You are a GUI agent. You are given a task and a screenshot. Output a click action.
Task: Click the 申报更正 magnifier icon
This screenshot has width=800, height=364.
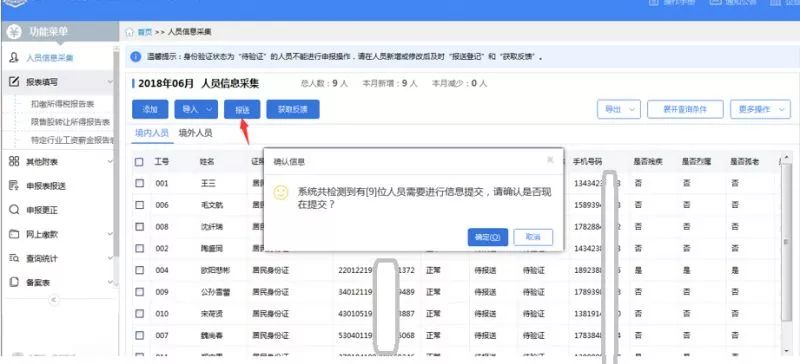pos(14,210)
